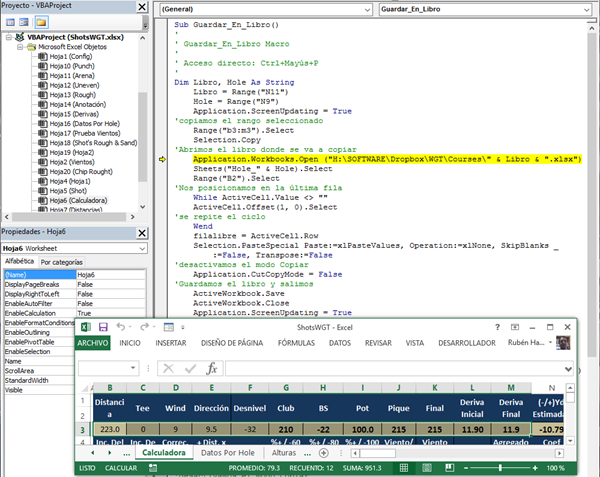Click the Undo arrow in Excel toolbar
The width and height of the screenshot is (600, 477).
122,326
